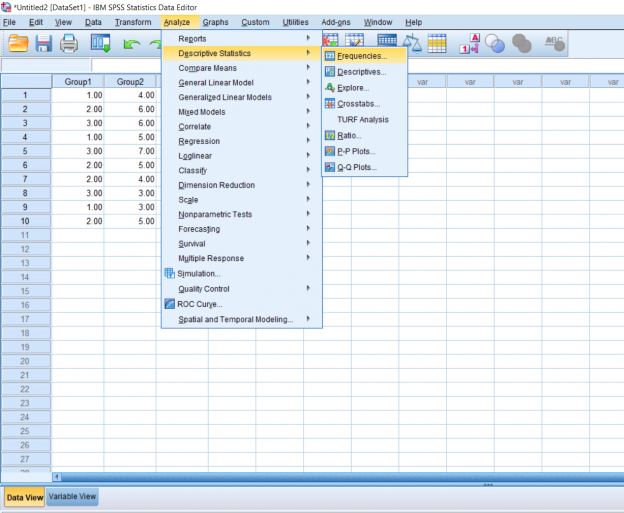This screenshot has height=513, width=624.
Task: Click the Frequencies item icon
Action: 330,56
